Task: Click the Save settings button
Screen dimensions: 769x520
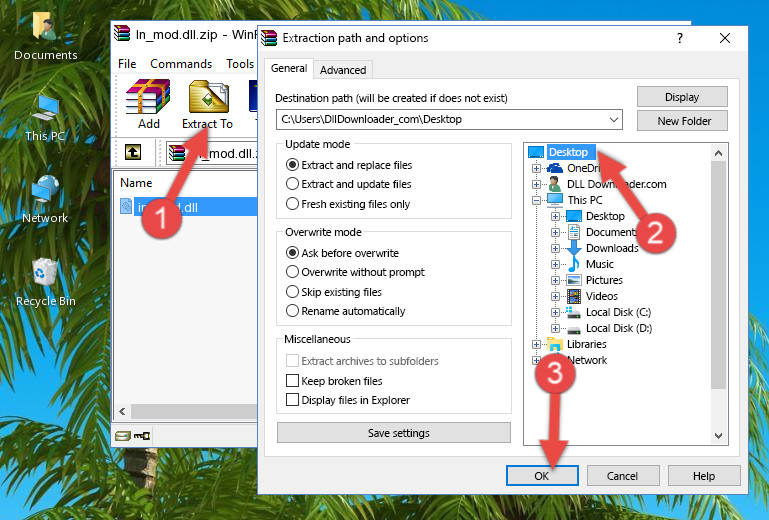Action: (394, 433)
